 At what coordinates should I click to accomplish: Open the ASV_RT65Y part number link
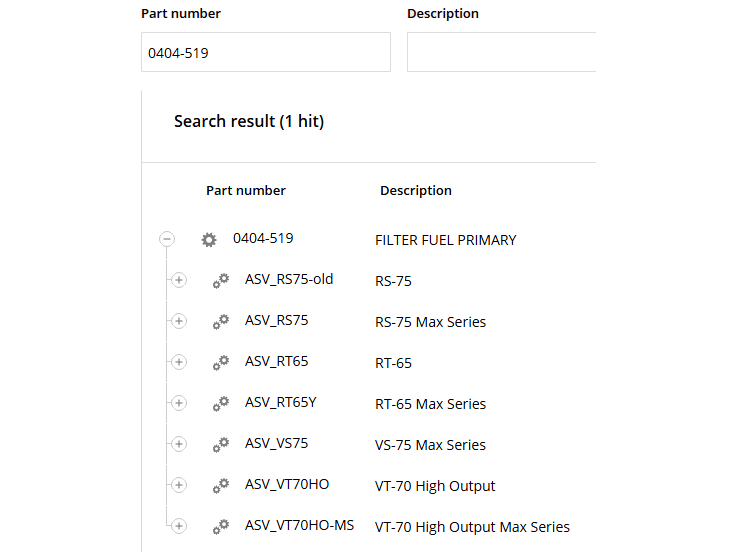point(280,402)
